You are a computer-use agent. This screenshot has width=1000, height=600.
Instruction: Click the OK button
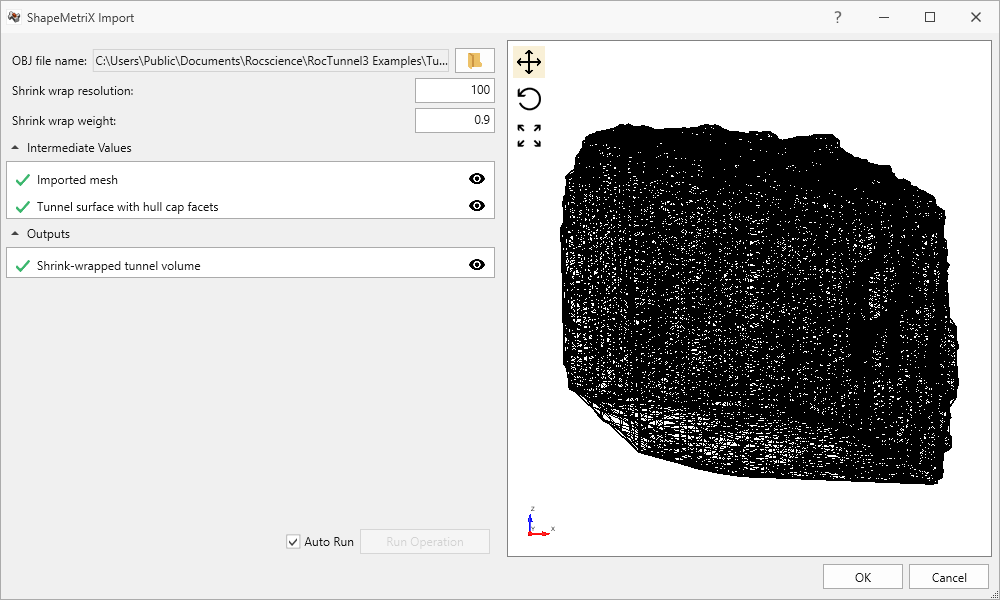[862, 577]
